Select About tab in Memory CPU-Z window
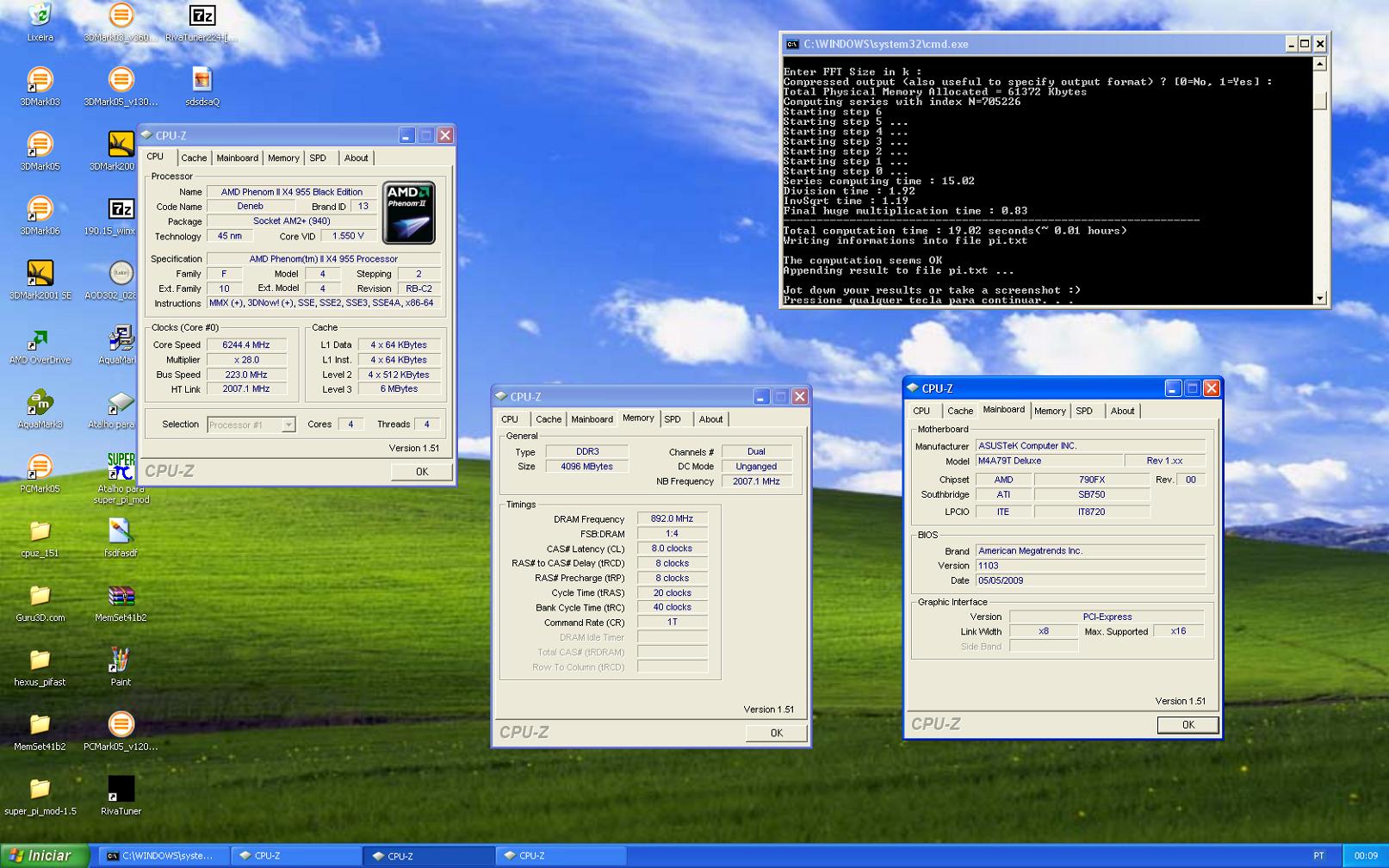Image resolution: width=1389 pixels, height=868 pixels. (710, 419)
